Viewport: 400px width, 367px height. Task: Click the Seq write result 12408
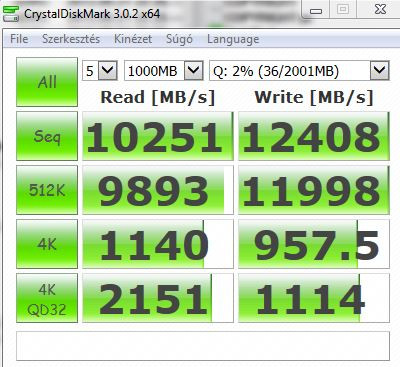click(x=314, y=136)
